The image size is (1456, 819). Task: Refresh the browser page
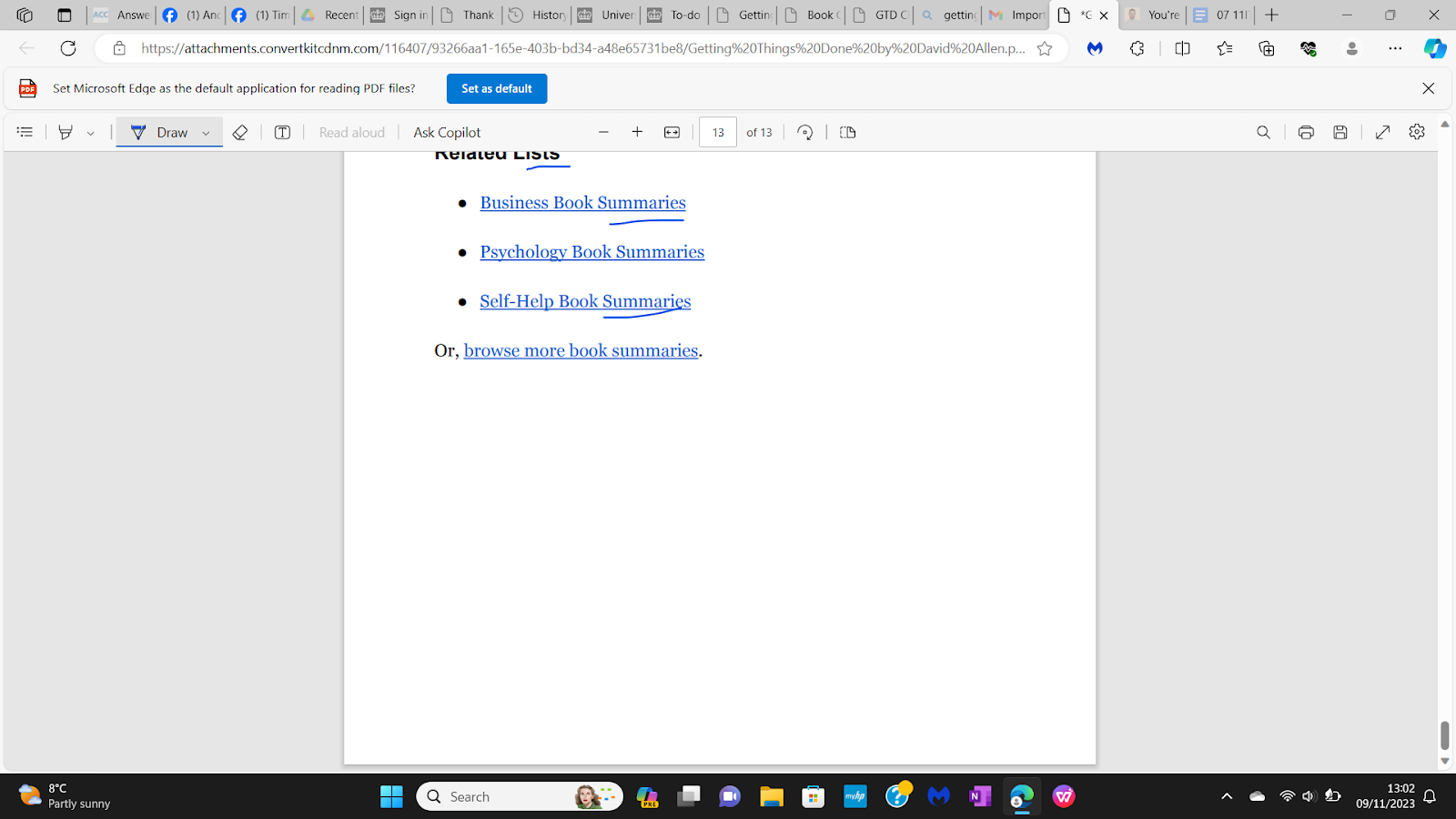point(68,48)
